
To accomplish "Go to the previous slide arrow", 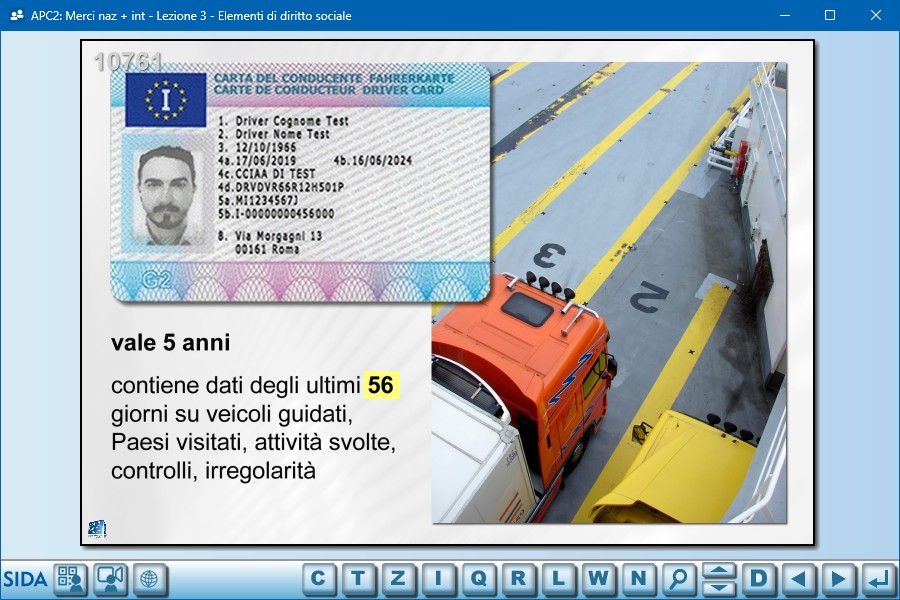I will pyautogui.click(x=799, y=578).
